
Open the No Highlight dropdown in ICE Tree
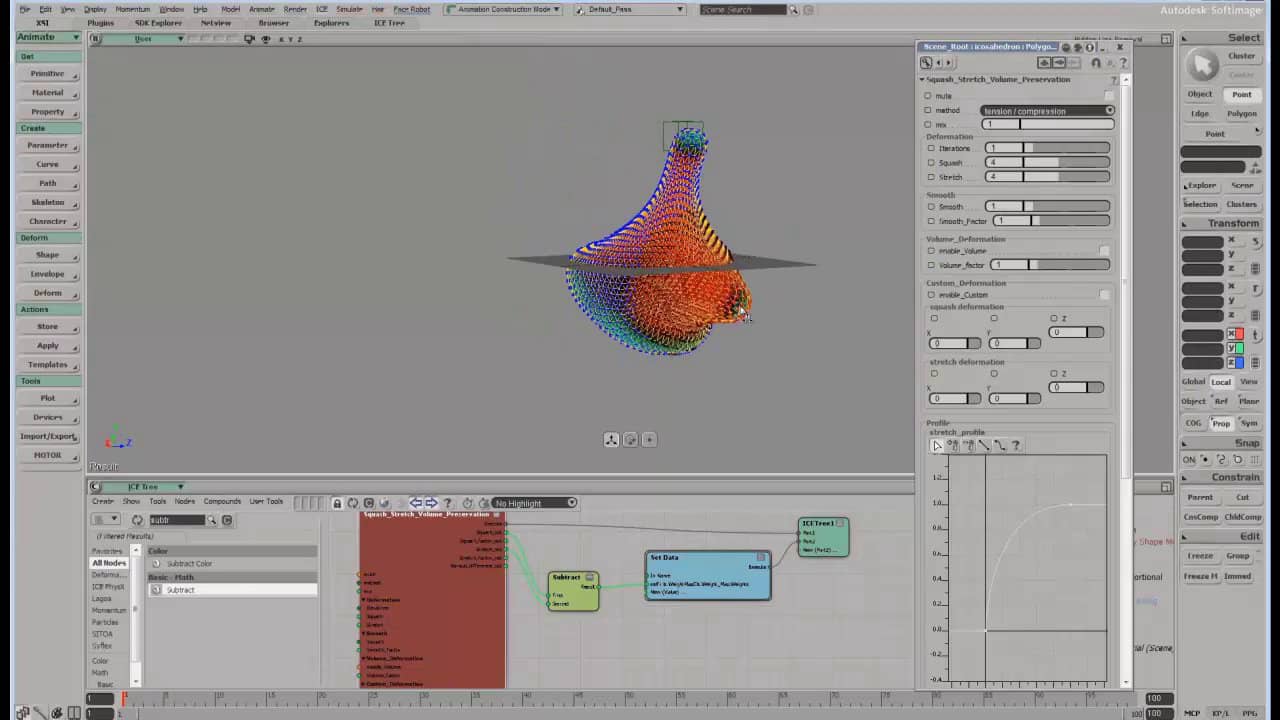[535, 503]
